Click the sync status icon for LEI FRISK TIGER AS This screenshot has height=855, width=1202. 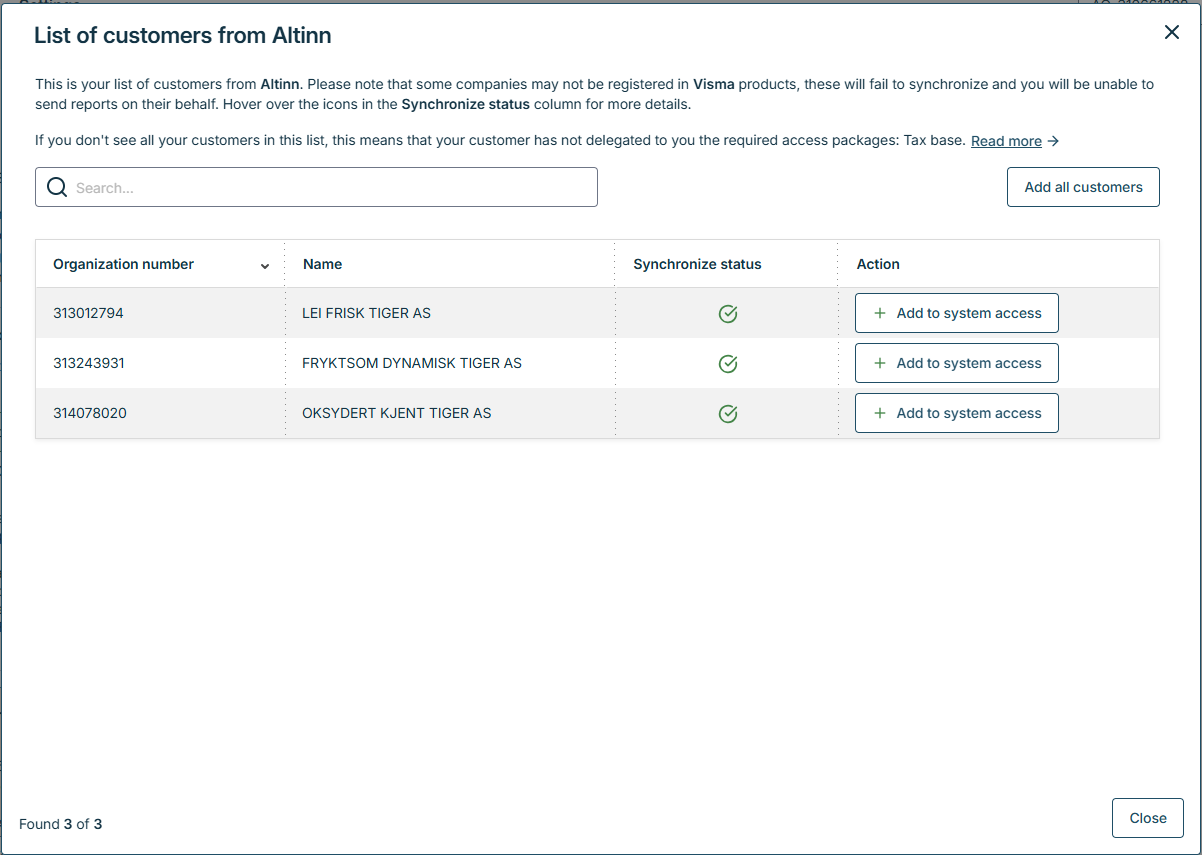[x=728, y=314]
